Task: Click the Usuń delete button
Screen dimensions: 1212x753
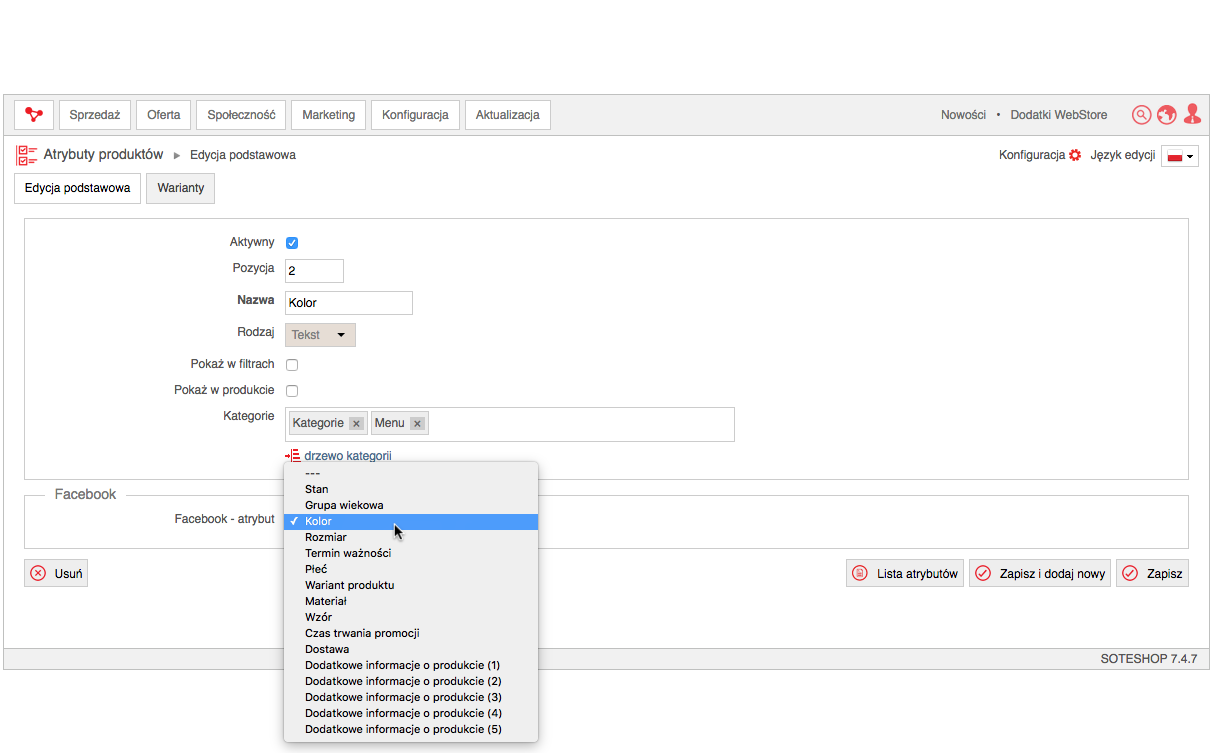Action: pyautogui.click(x=56, y=574)
